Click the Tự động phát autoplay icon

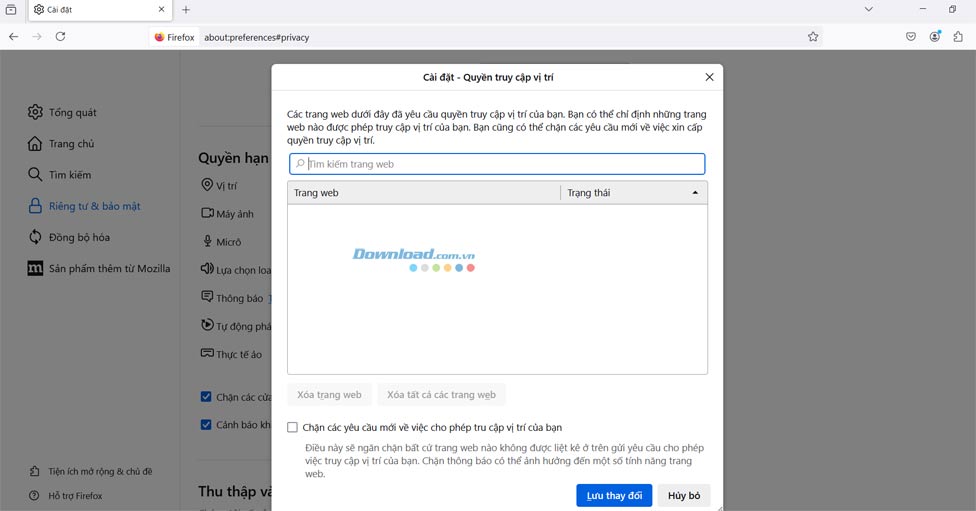pyautogui.click(x=207, y=324)
